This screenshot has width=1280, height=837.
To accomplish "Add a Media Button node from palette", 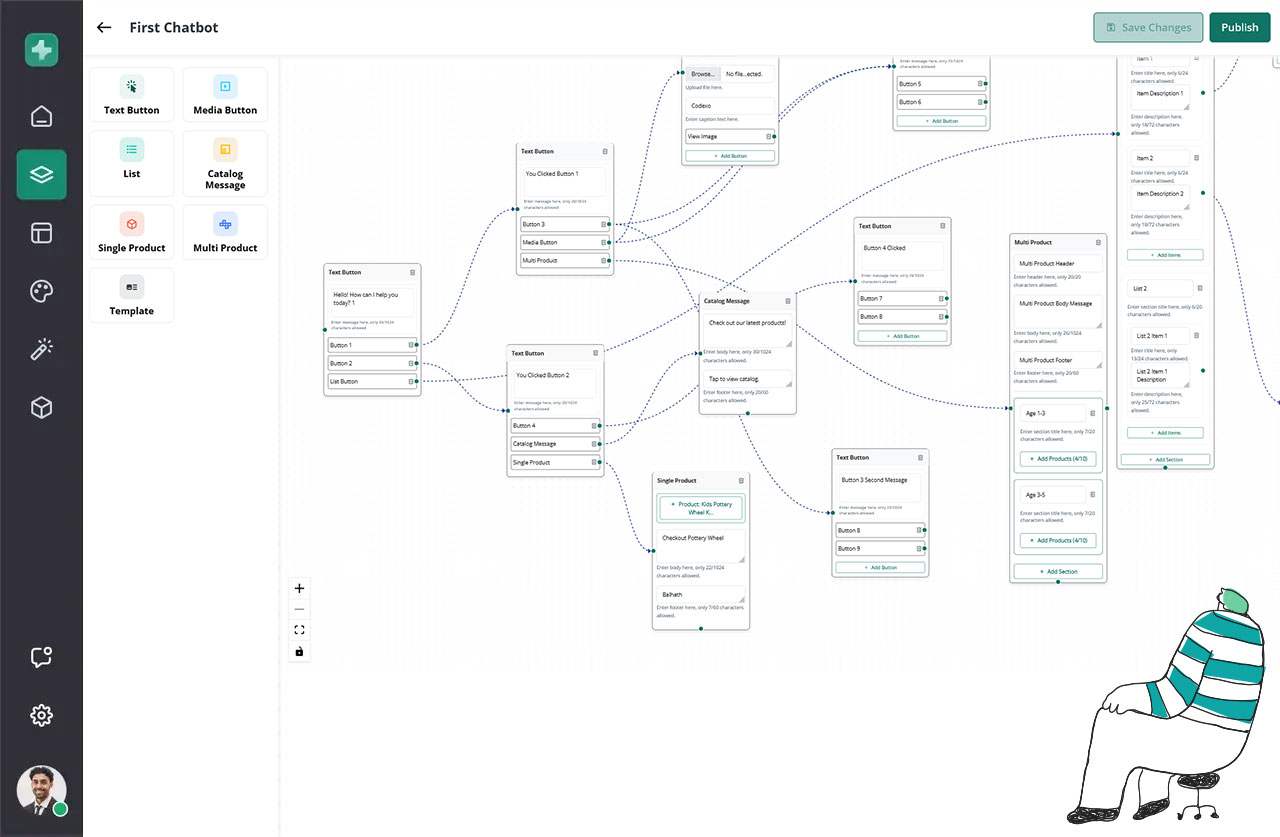I will (x=225, y=96).
